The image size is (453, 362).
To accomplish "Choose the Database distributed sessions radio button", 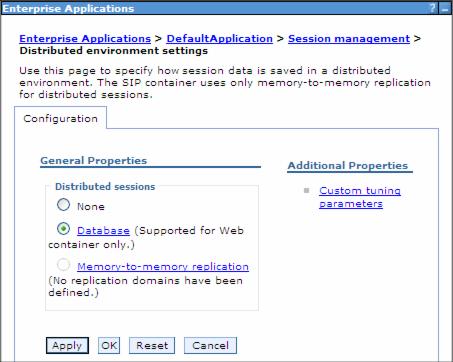I will (63, 229).
